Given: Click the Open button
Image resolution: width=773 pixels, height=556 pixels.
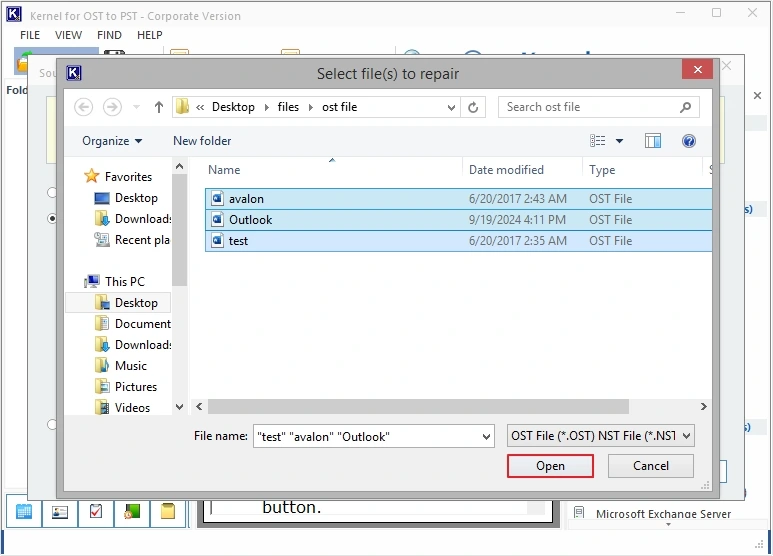Looking at the screenshot, I should 550,466.
